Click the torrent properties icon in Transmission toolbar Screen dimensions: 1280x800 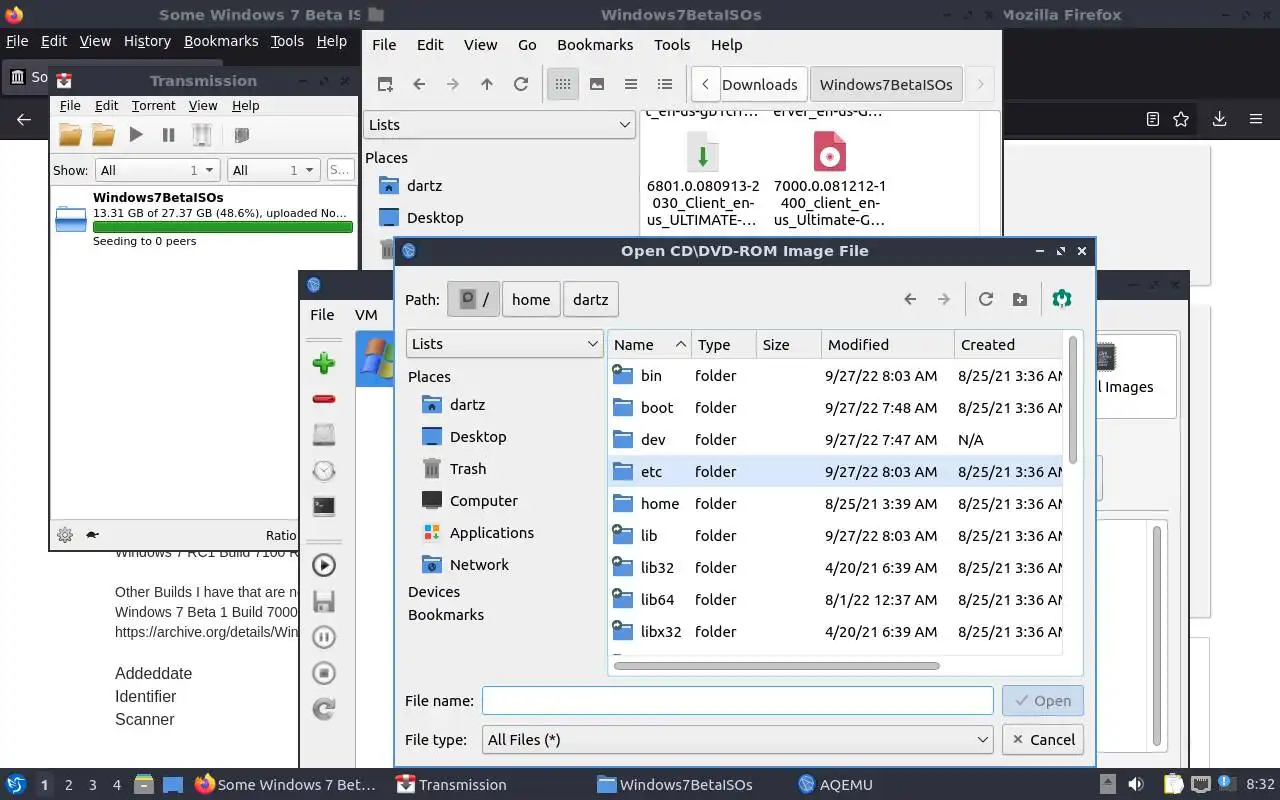(241, 134)
